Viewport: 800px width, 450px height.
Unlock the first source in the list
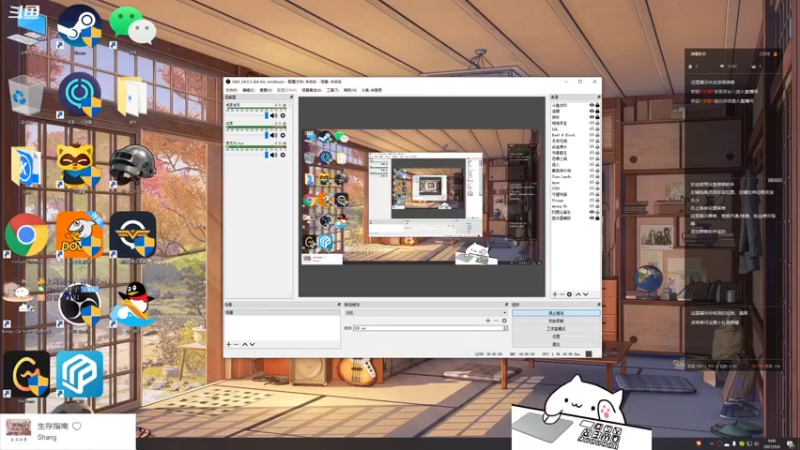(597, 105)
